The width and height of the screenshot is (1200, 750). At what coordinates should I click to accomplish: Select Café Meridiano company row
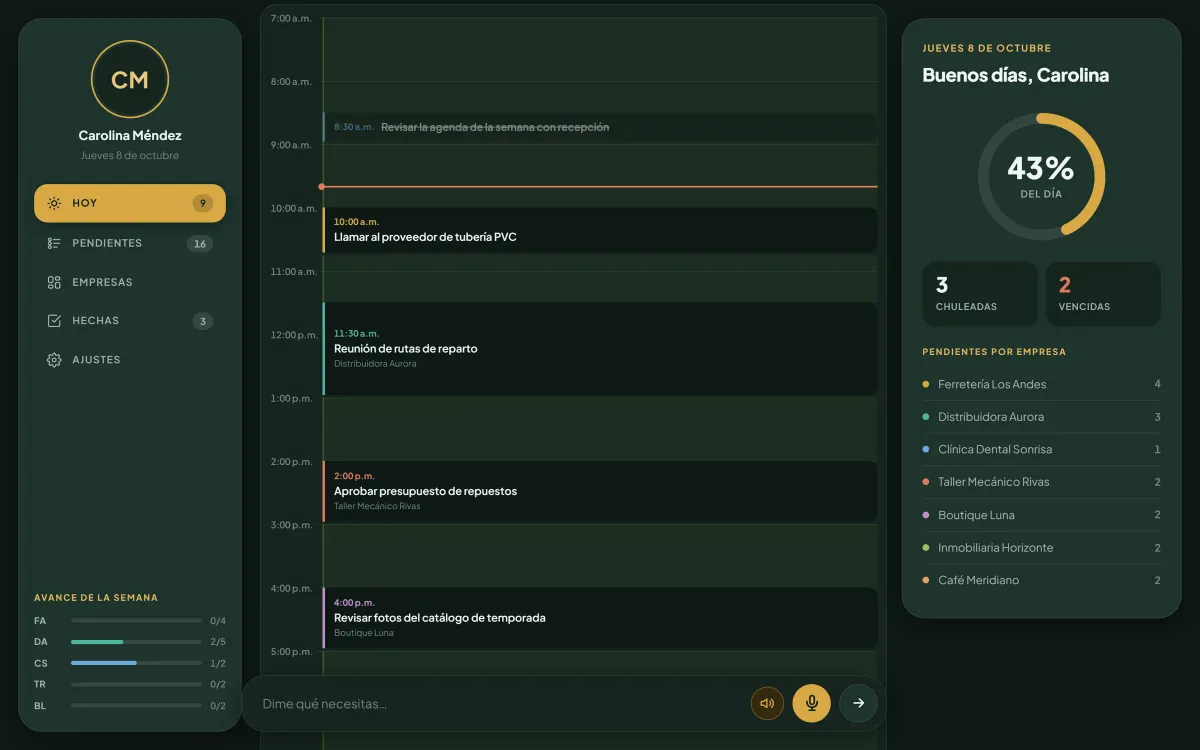pyautogui.click(x=1041, y=580)
